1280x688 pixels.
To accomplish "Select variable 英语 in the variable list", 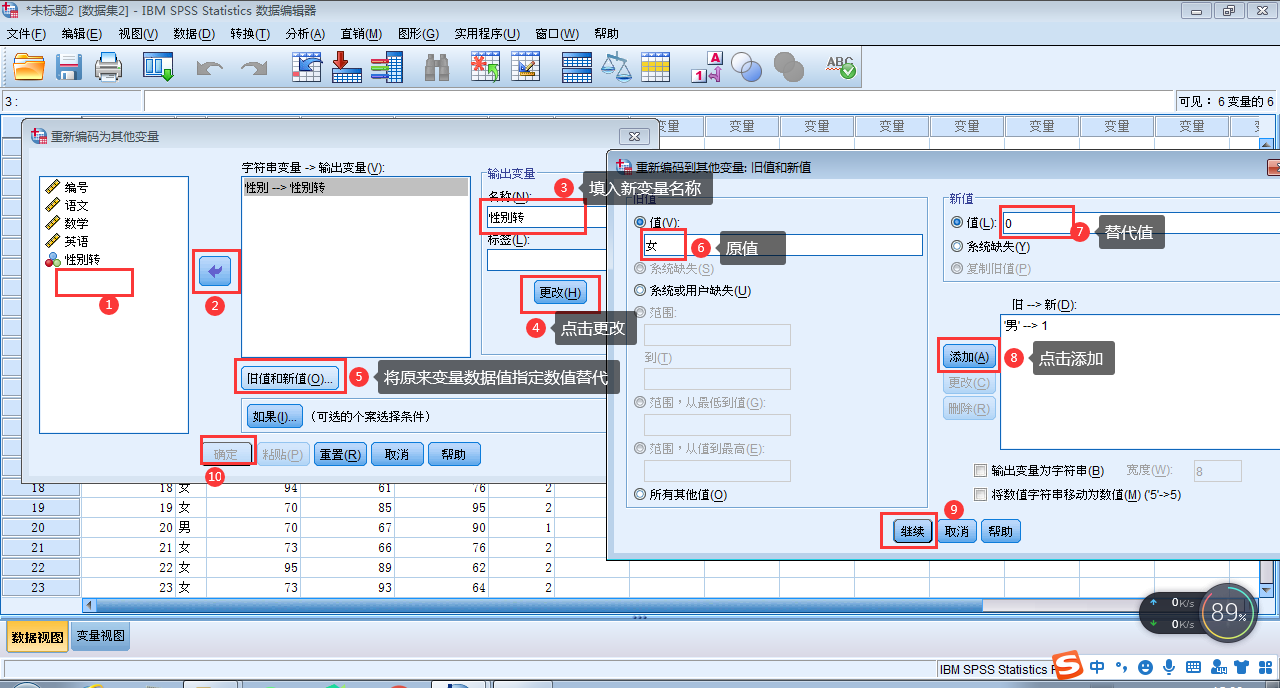I will click(x=76, y=241).
